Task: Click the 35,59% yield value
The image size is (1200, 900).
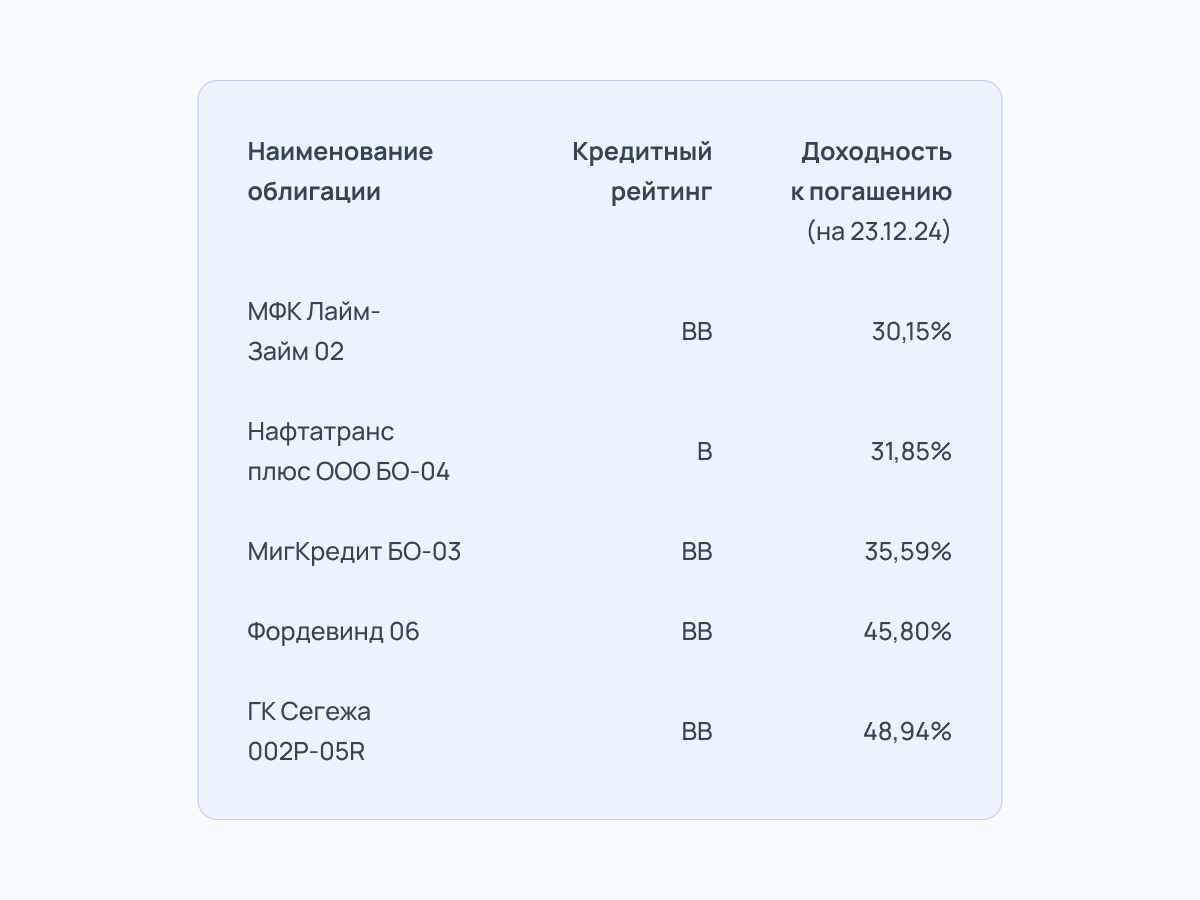Action: pyautogui.click(x=908, y=552)
